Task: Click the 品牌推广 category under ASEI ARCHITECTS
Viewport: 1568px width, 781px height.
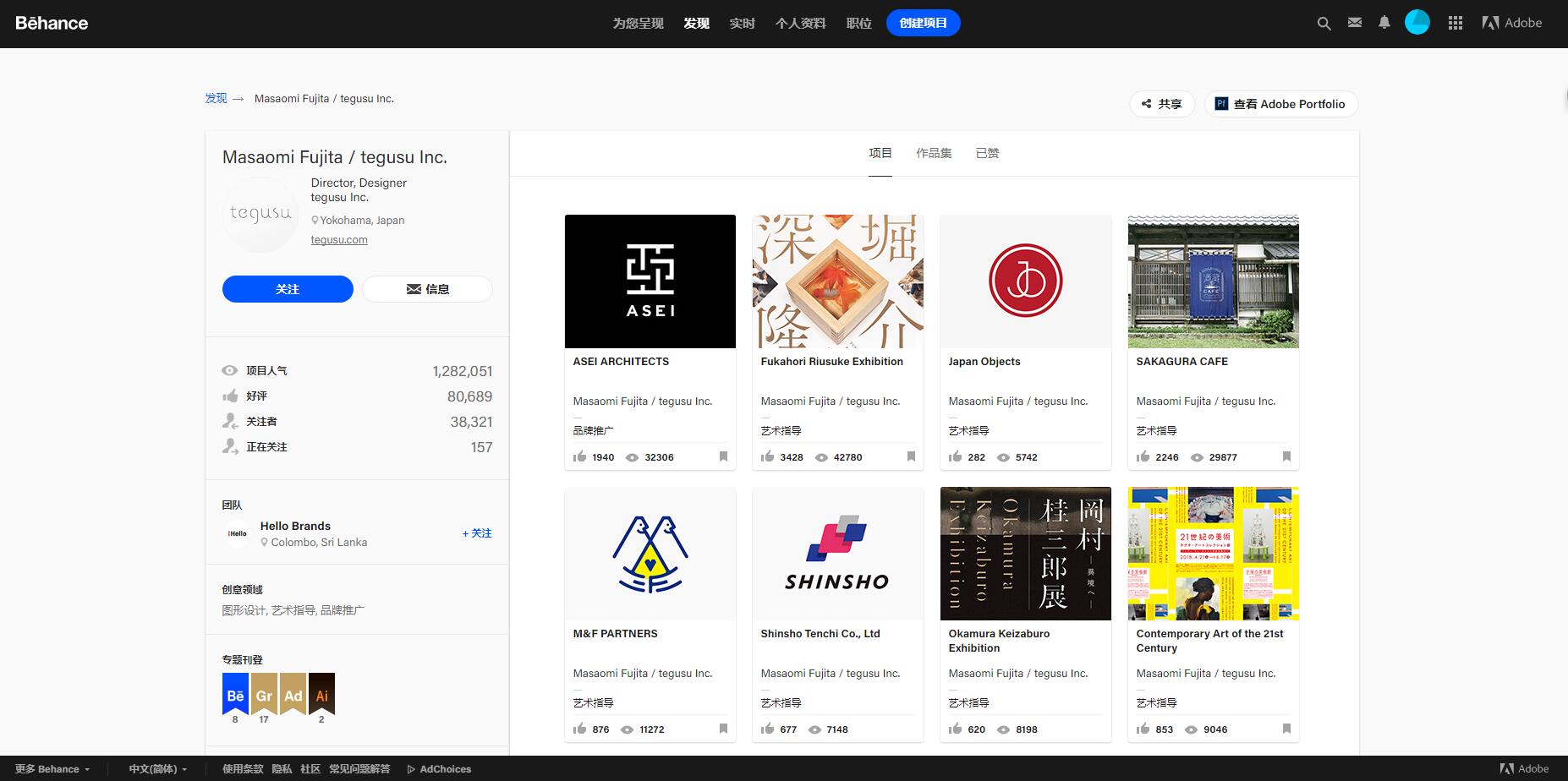Action: coord(593,430)
